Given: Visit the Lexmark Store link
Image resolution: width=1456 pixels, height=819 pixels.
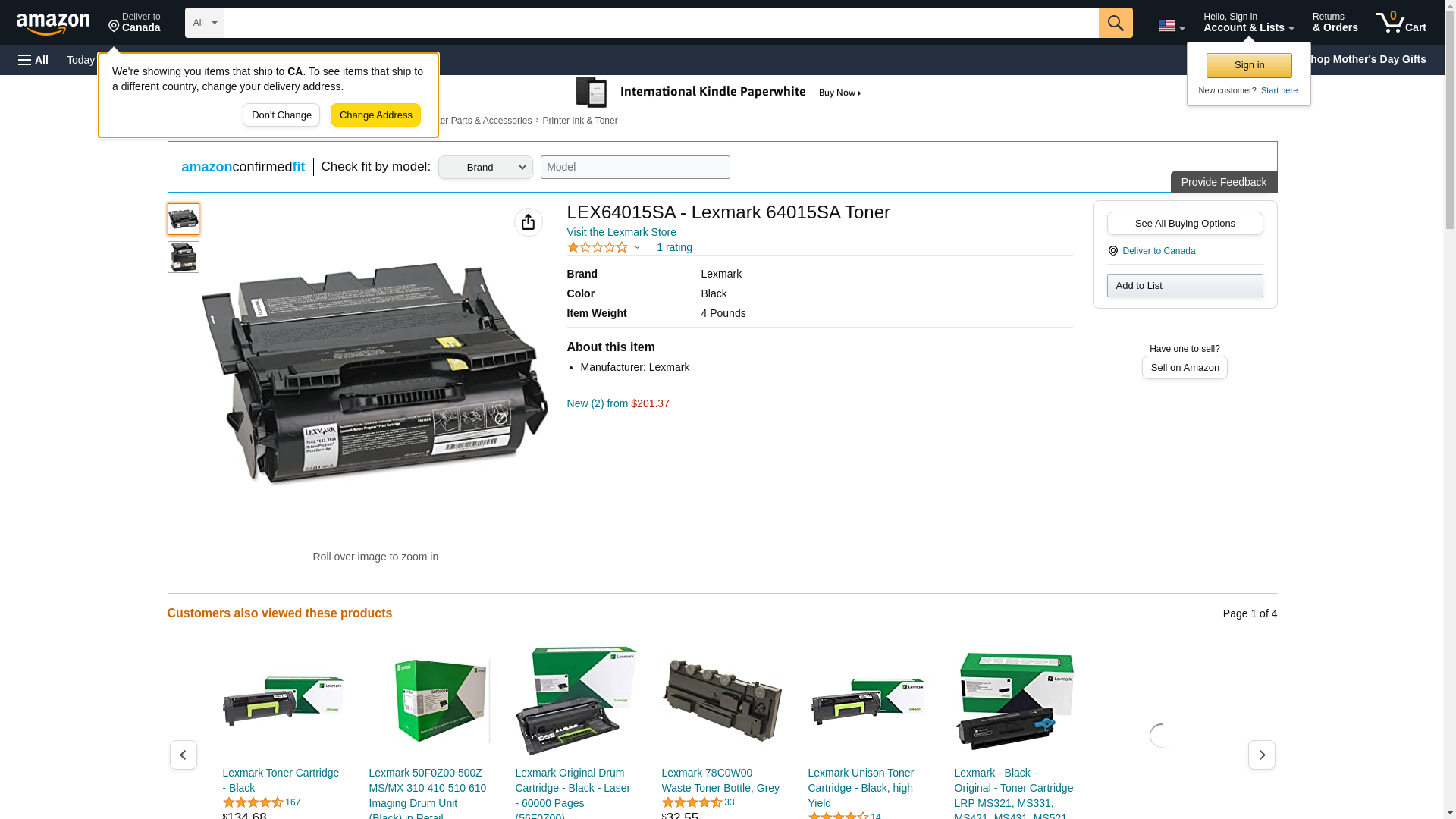Looking at the screenshot, I should tap(621, 232).
